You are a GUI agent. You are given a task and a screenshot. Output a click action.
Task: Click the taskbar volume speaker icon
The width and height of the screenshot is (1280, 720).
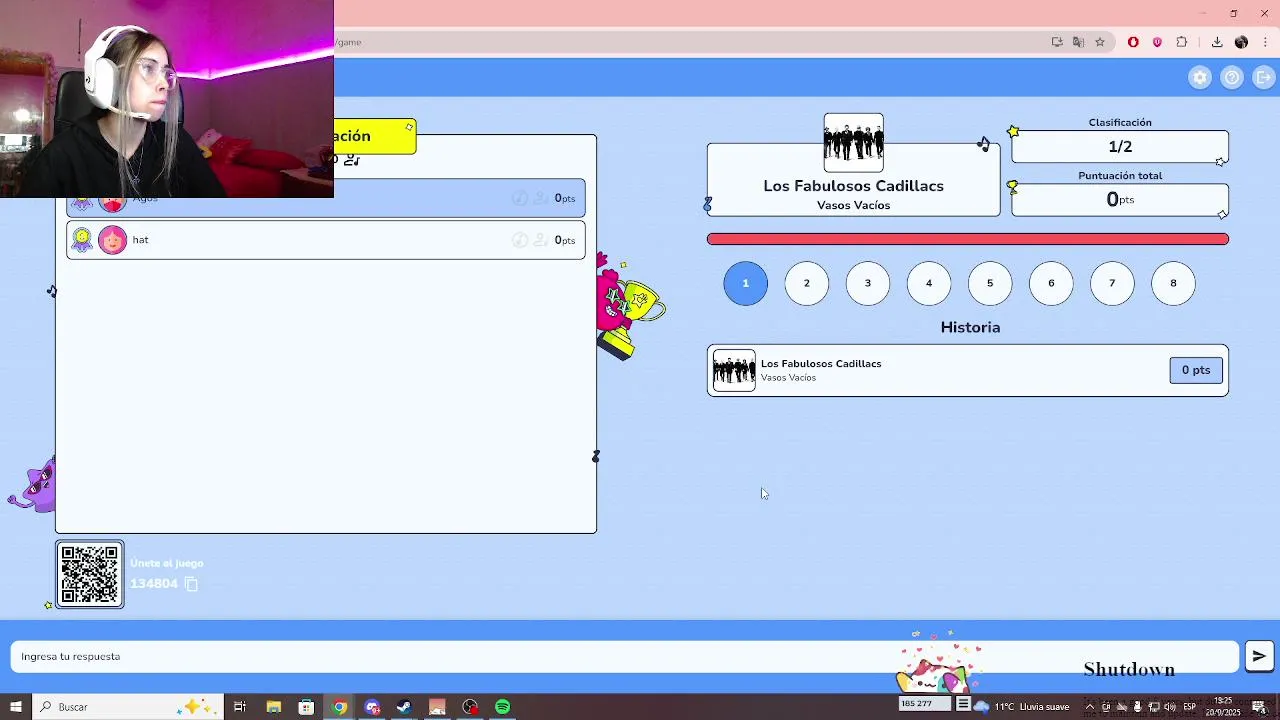pos(1170,707)
